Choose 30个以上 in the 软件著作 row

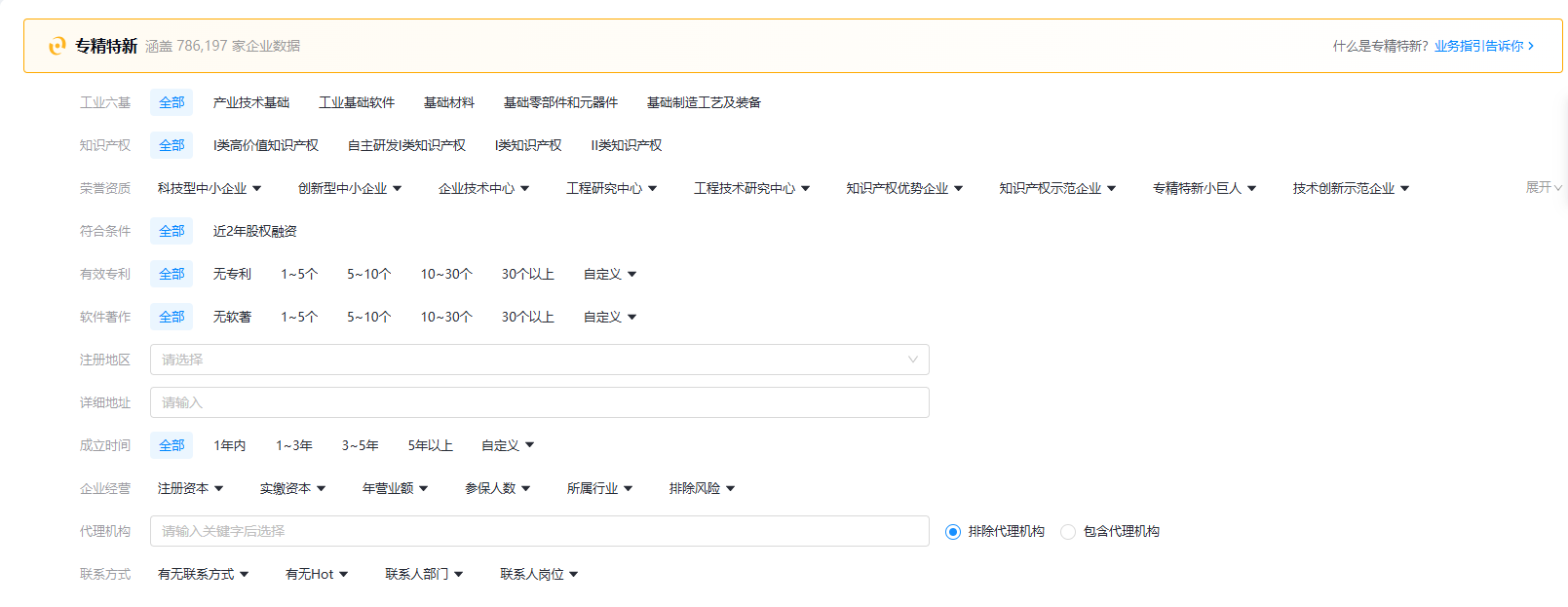pyautogui.click(x=528, y=317)
